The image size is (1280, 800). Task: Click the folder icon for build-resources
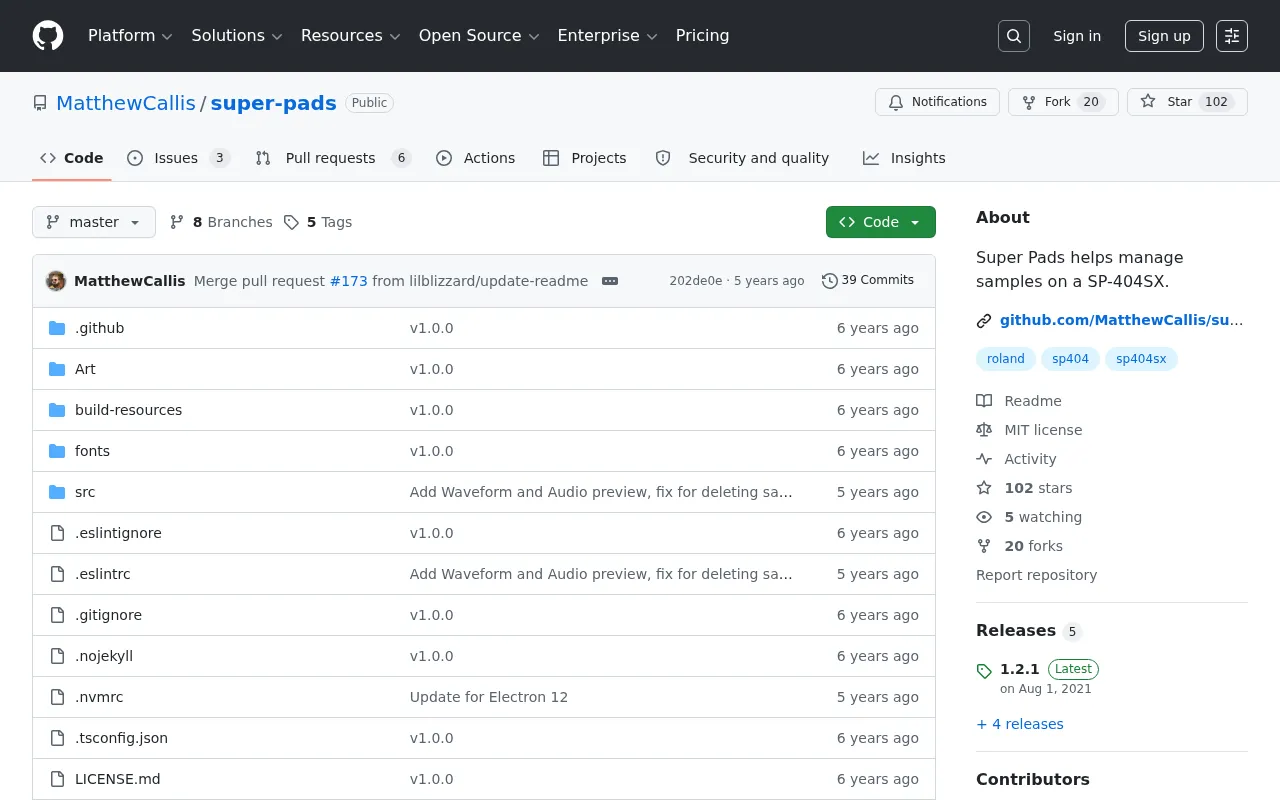tap(57, 410)
